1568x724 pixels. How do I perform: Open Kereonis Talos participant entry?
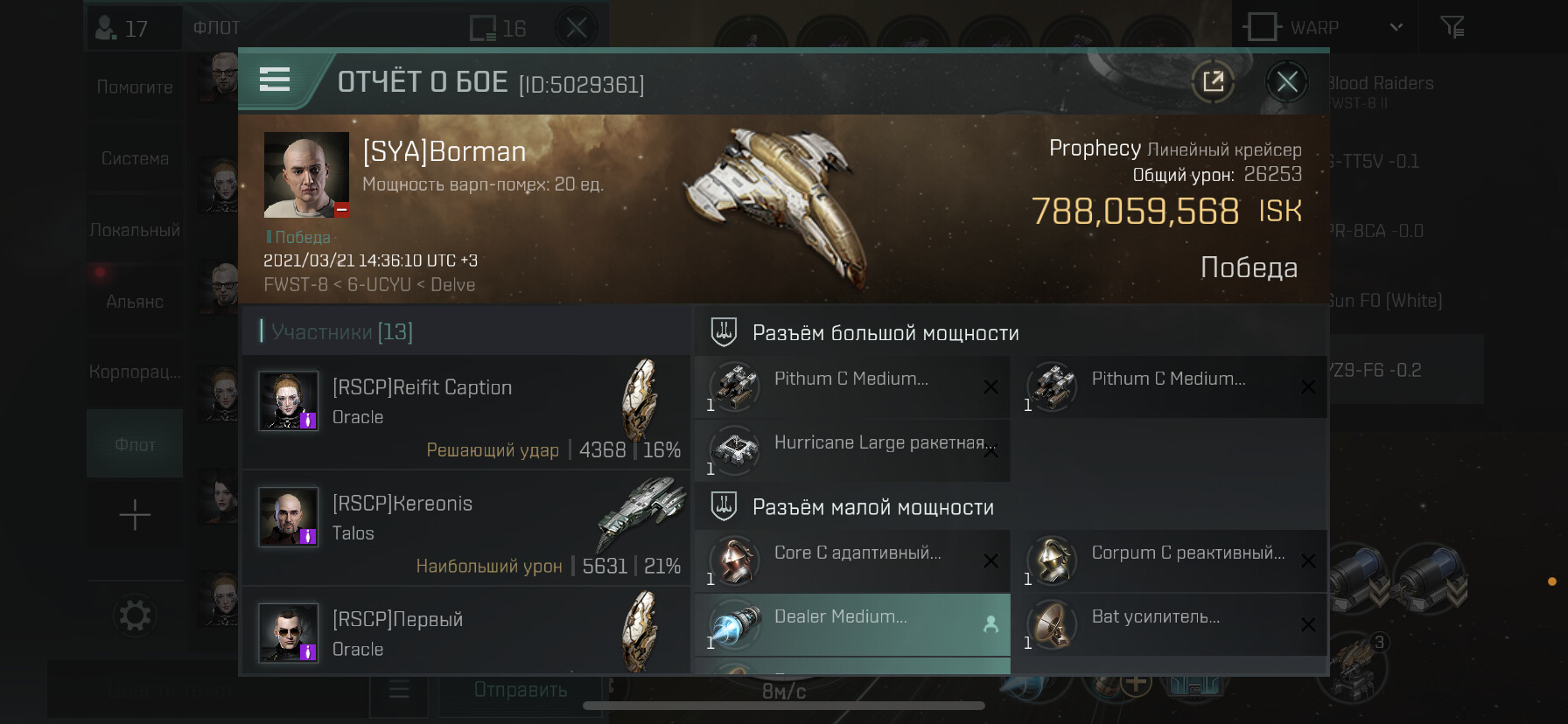click(x=466, y=527)
